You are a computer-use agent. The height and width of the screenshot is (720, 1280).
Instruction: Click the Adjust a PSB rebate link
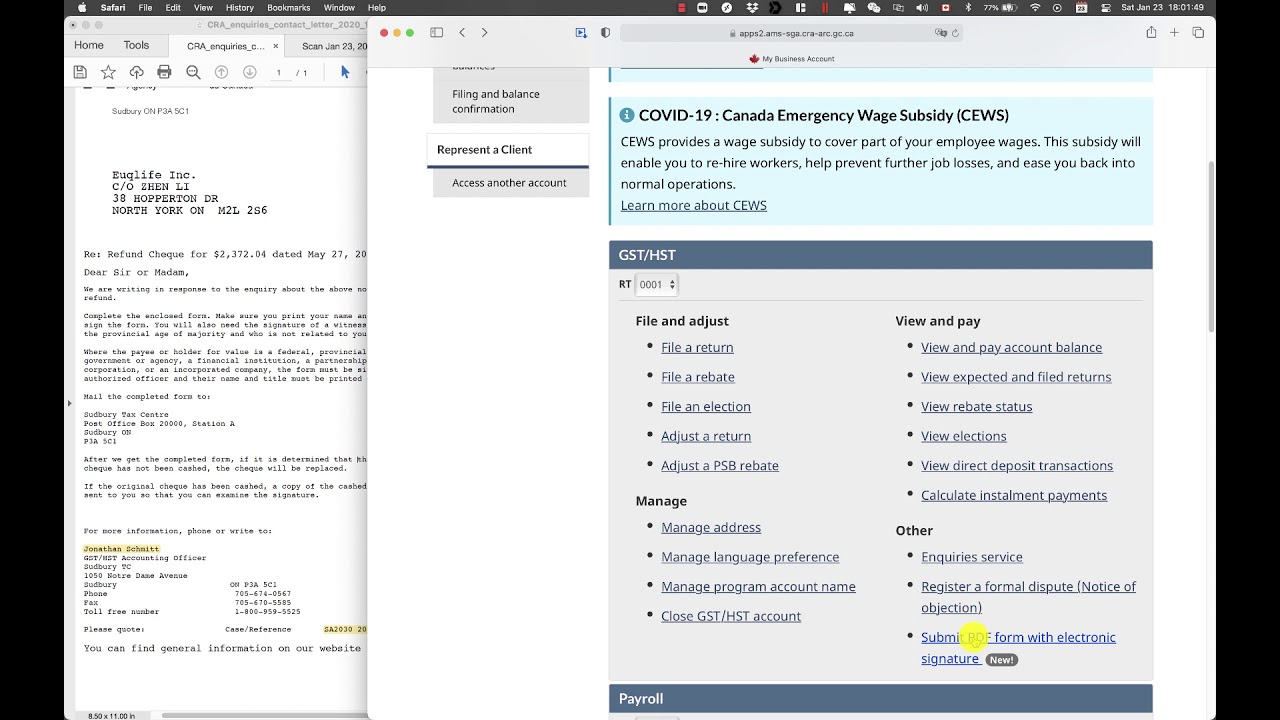(720, 466)
